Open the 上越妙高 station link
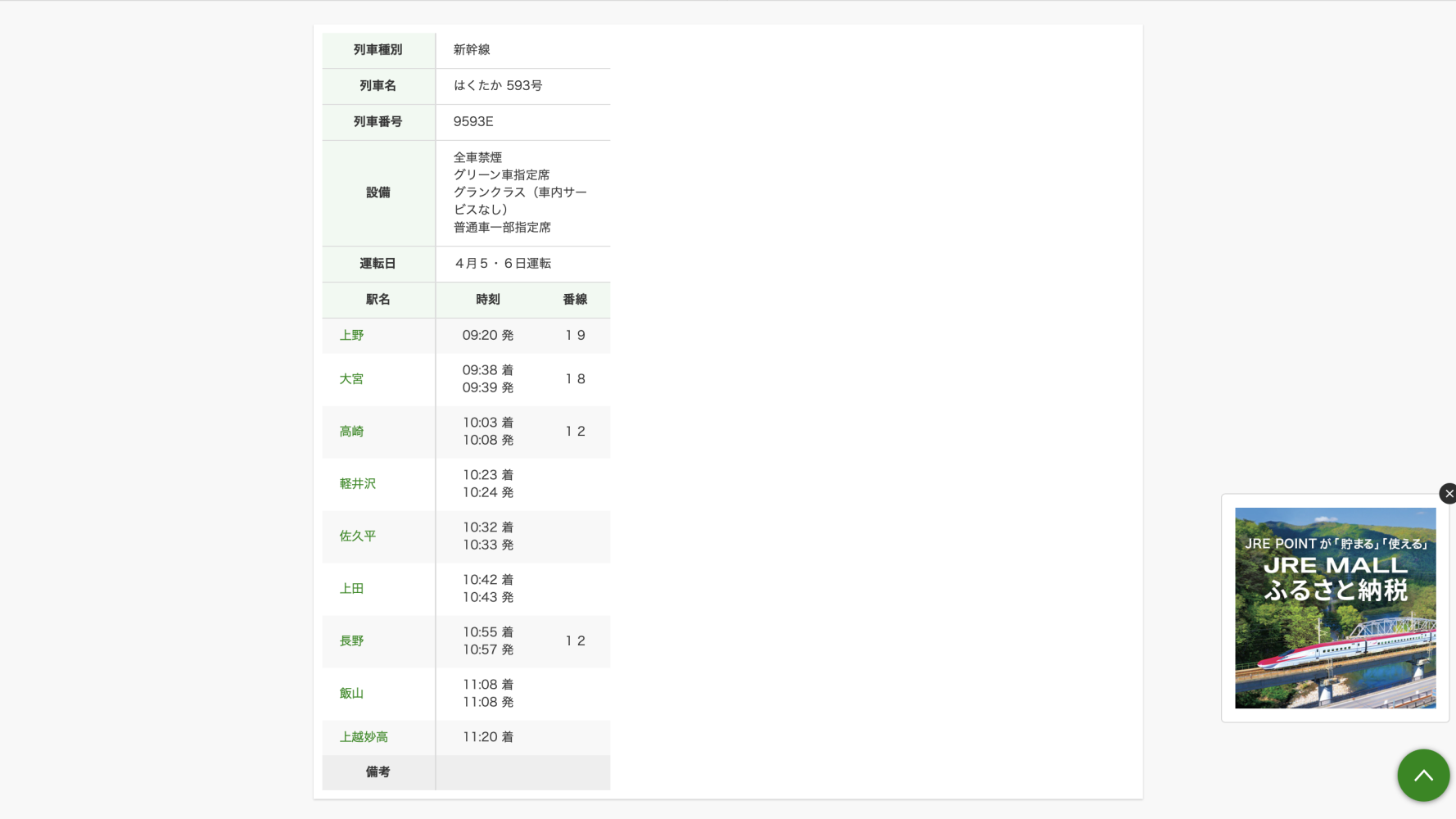This screenshot has width=1456, height=819. (x=364, y=737)
